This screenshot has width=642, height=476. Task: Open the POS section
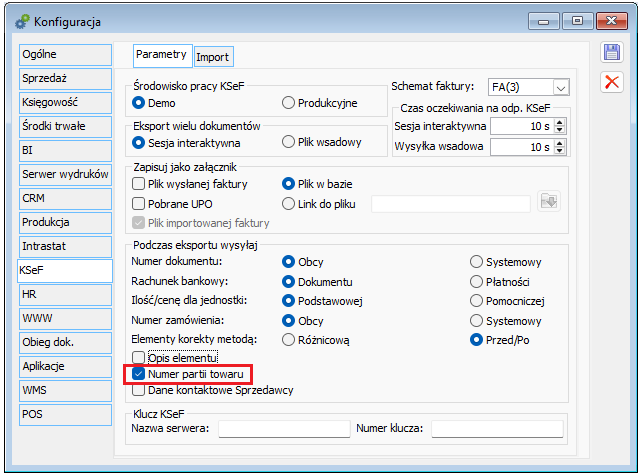(x=65, y=415)
